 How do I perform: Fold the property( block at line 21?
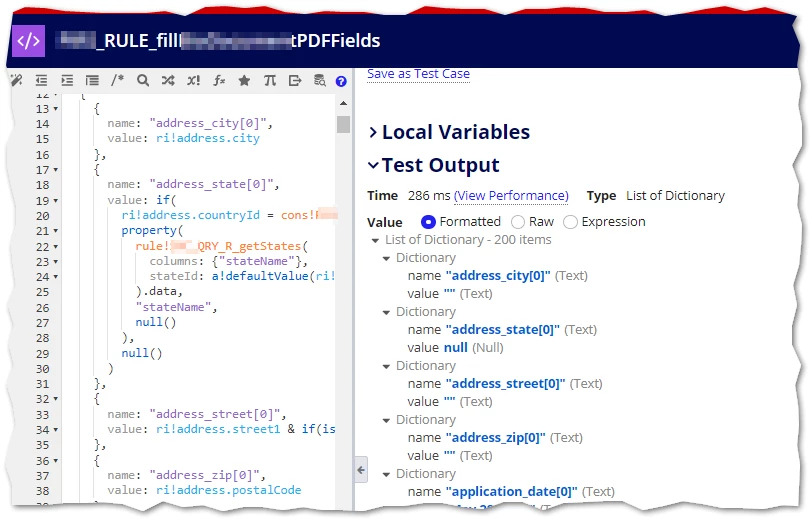tap(55, 231)
